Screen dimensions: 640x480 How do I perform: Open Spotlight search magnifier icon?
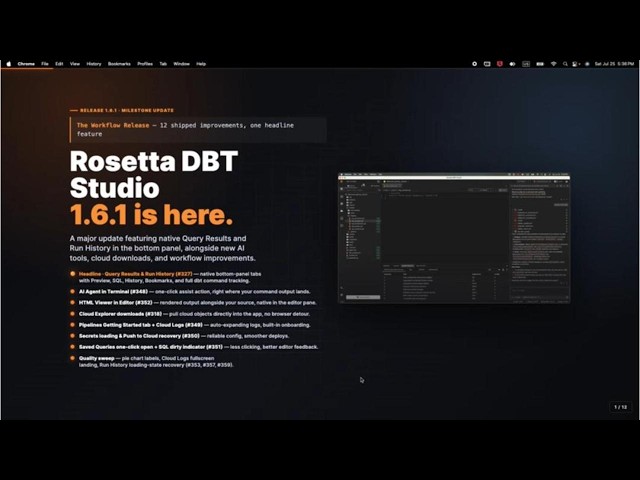[565, 64]
